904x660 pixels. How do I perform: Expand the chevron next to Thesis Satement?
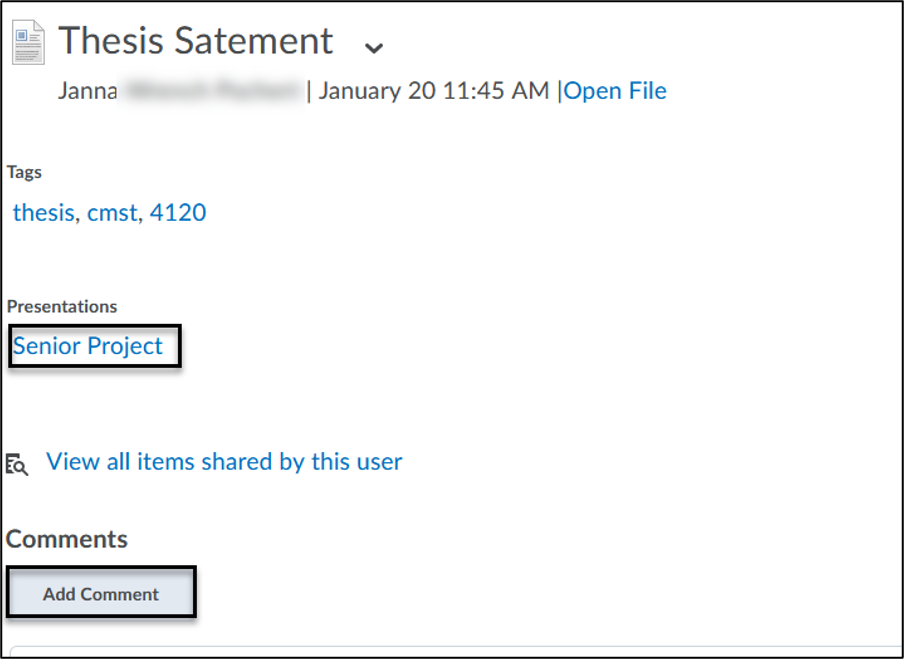373,48
